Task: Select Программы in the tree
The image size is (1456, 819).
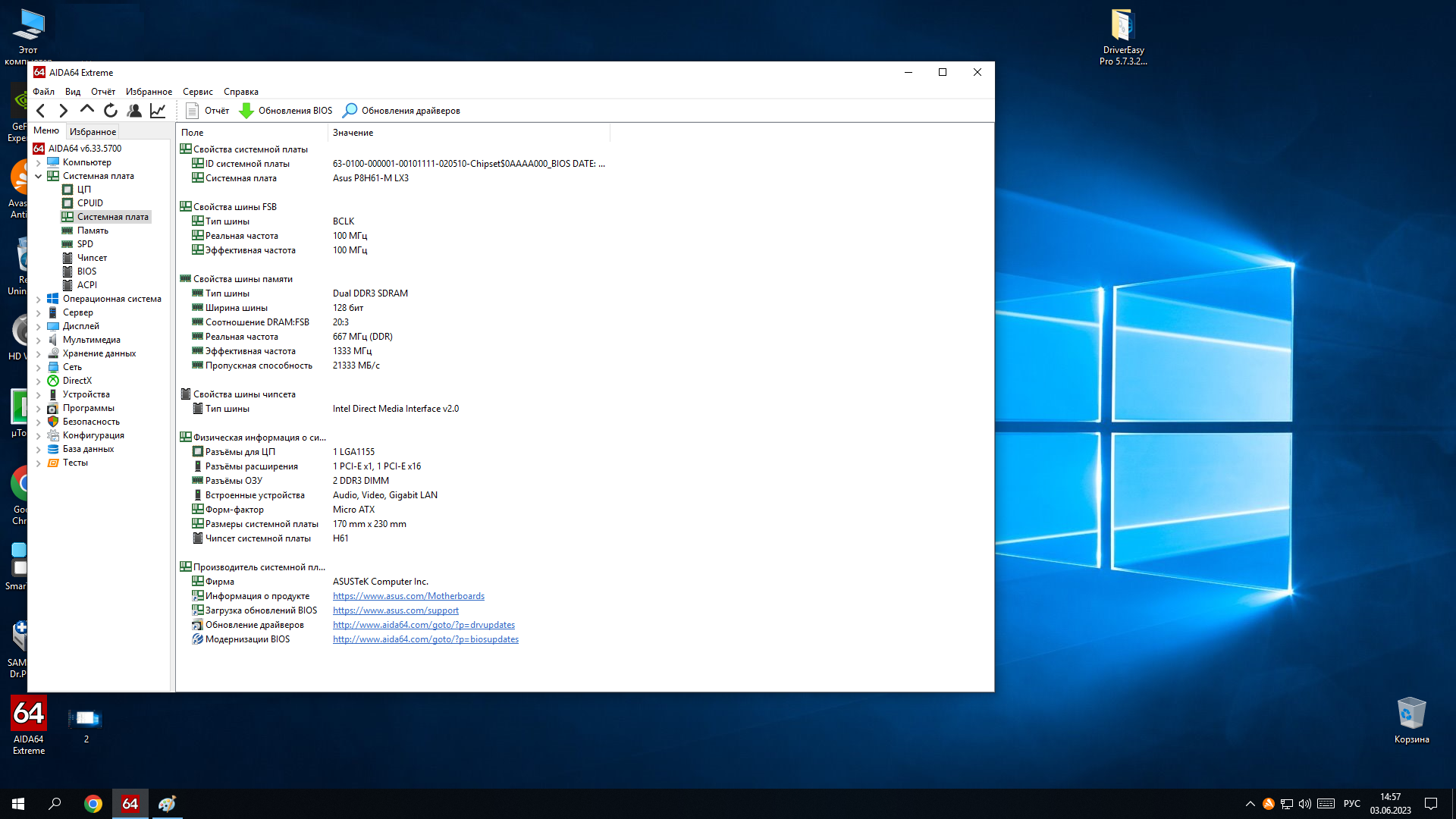Action: click(x=88, y=408)
